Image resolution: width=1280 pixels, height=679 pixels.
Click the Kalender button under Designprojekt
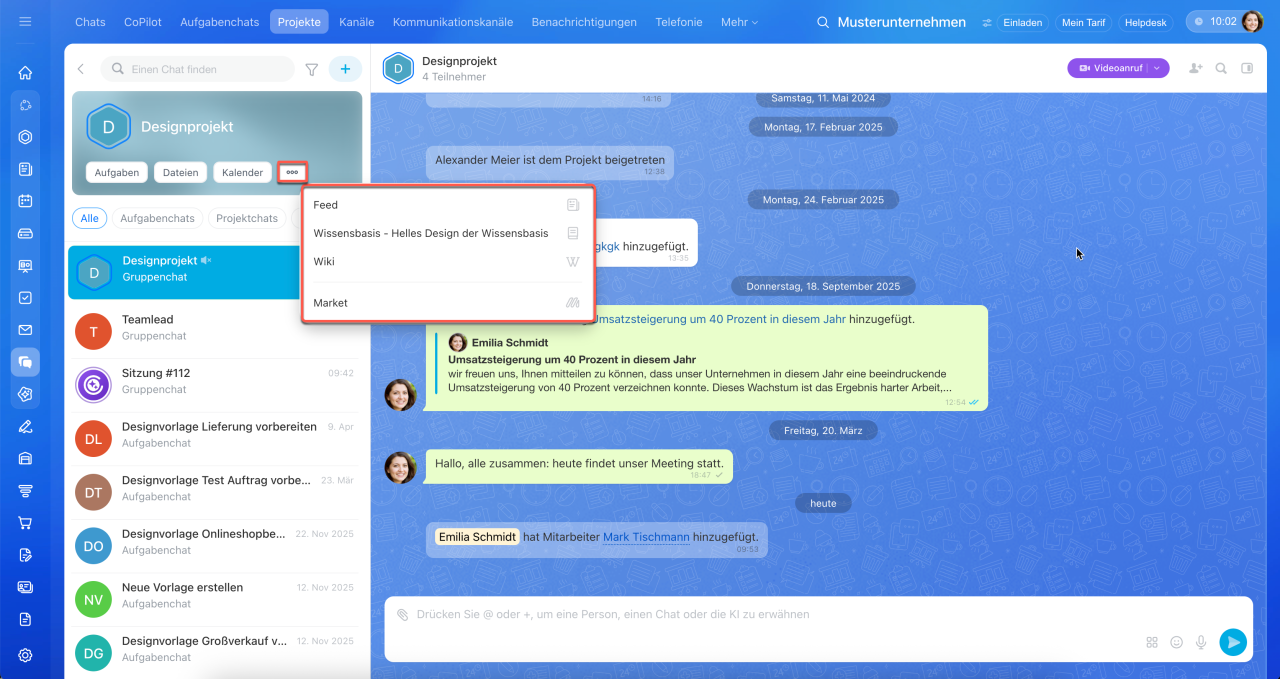pos(242,172)
